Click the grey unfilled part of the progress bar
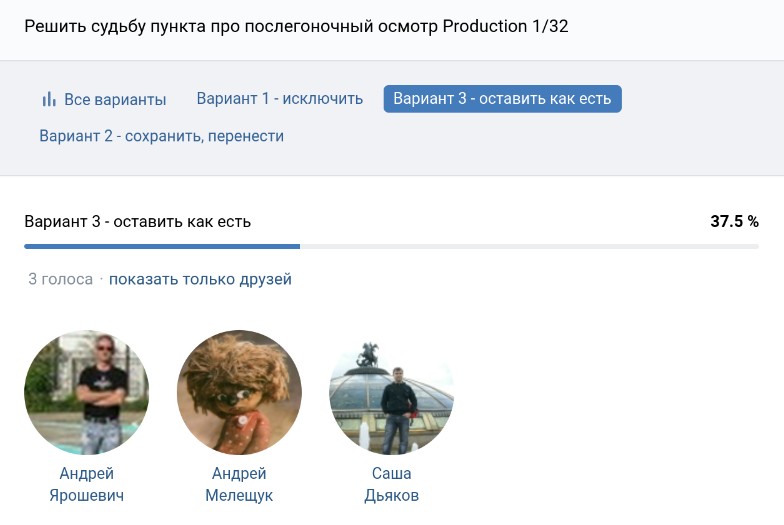Viewport: 784px width, 525px height. 530,246
